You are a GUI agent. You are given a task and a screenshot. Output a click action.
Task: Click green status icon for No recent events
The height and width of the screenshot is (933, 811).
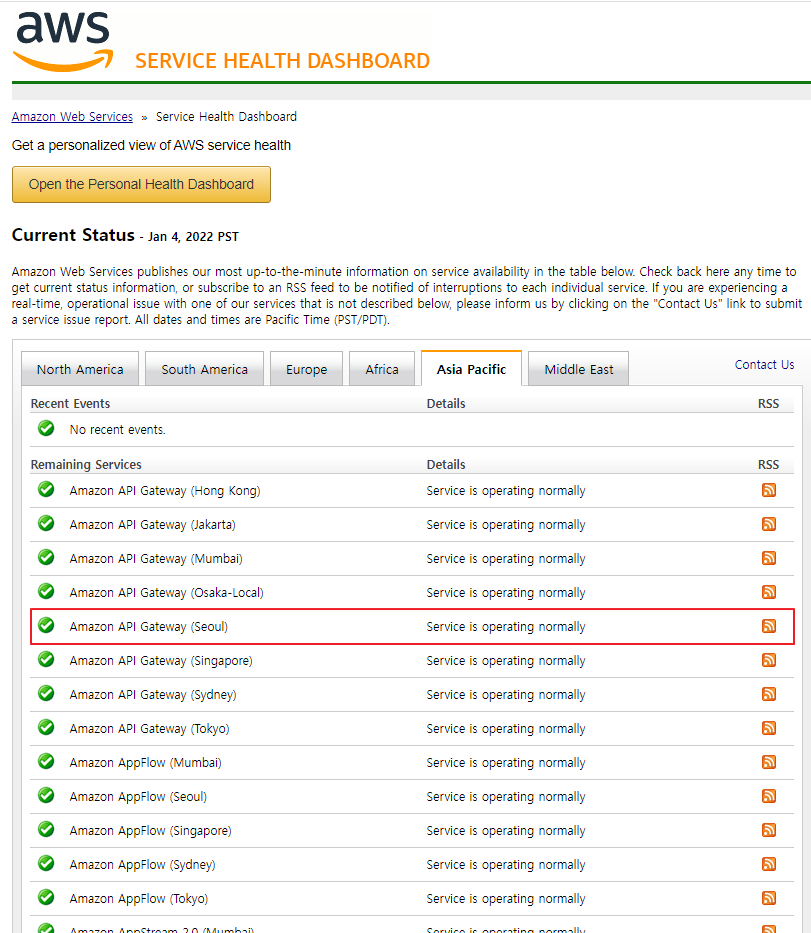pyautogui.click(x=46, y=428)
